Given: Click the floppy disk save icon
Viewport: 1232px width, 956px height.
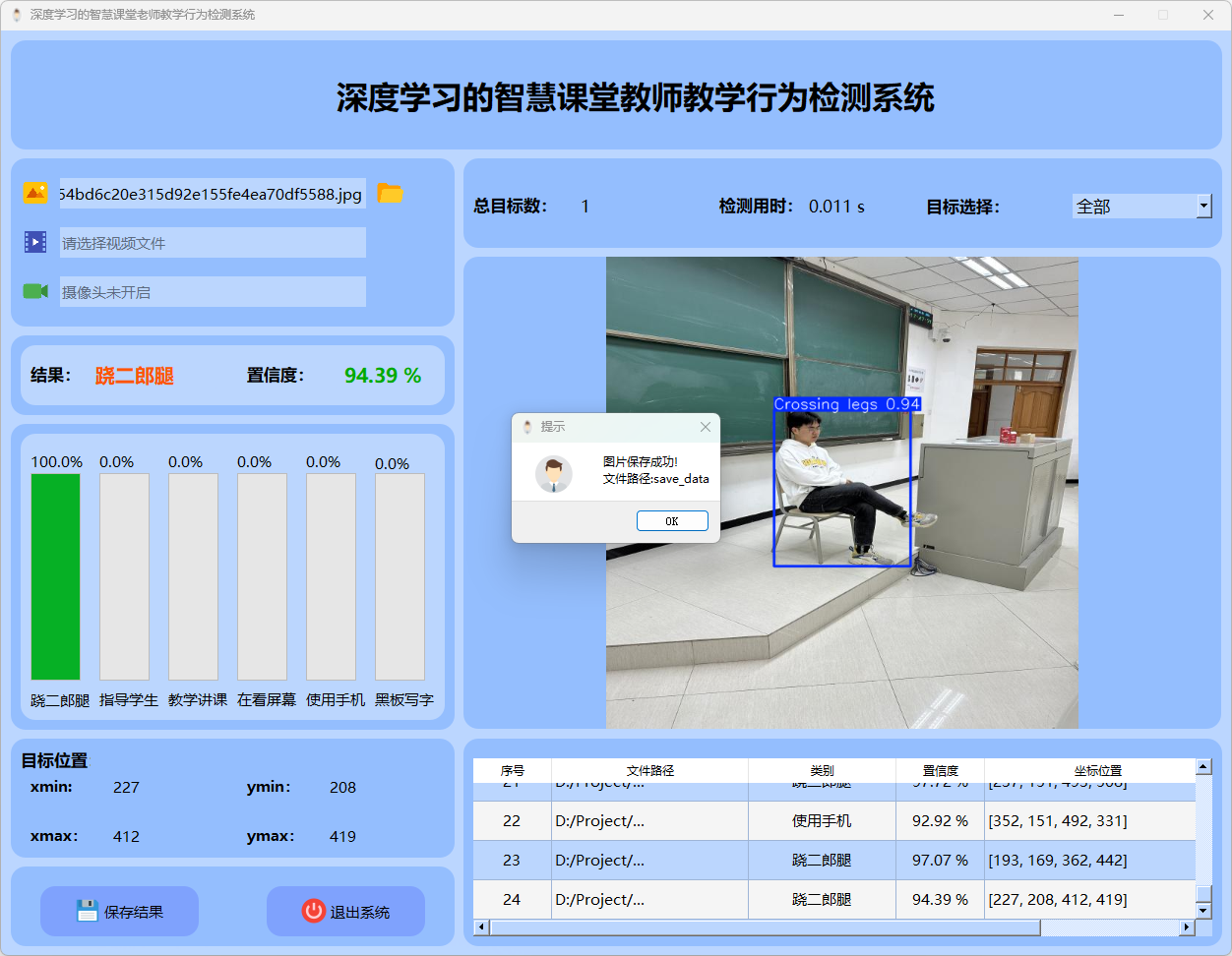Looking at the screenshot, I should [x=88, y=911].
